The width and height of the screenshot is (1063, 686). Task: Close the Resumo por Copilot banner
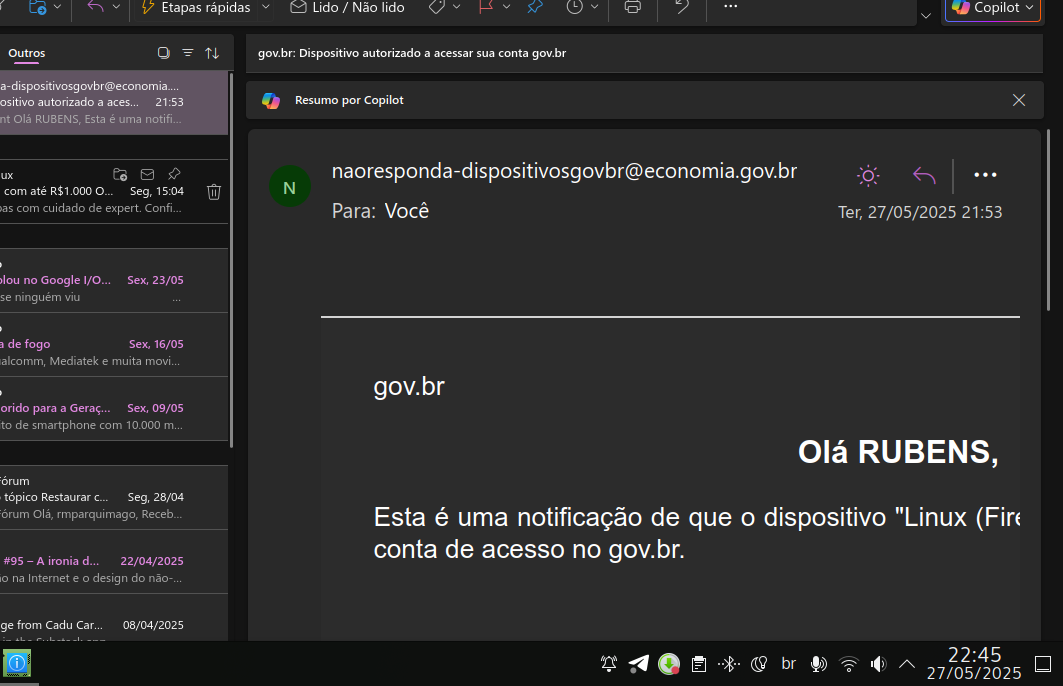[1019, 100]
